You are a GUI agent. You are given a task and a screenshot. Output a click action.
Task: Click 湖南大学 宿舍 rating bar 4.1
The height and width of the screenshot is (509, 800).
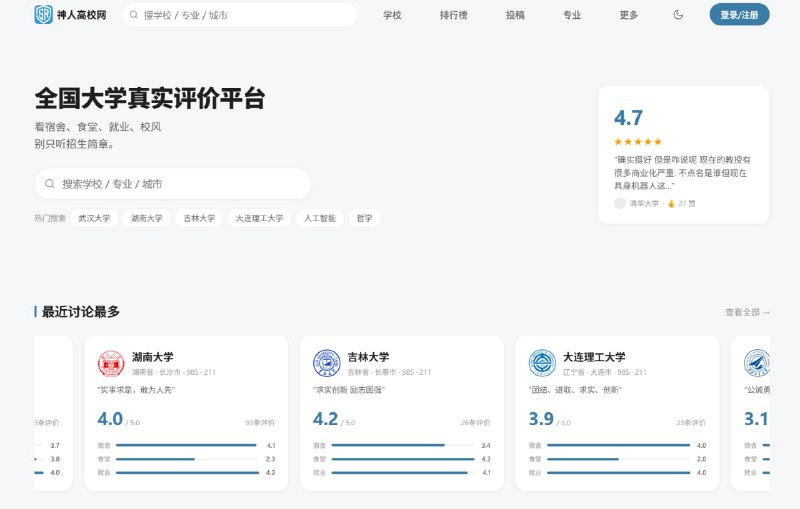tap(186, 445)
